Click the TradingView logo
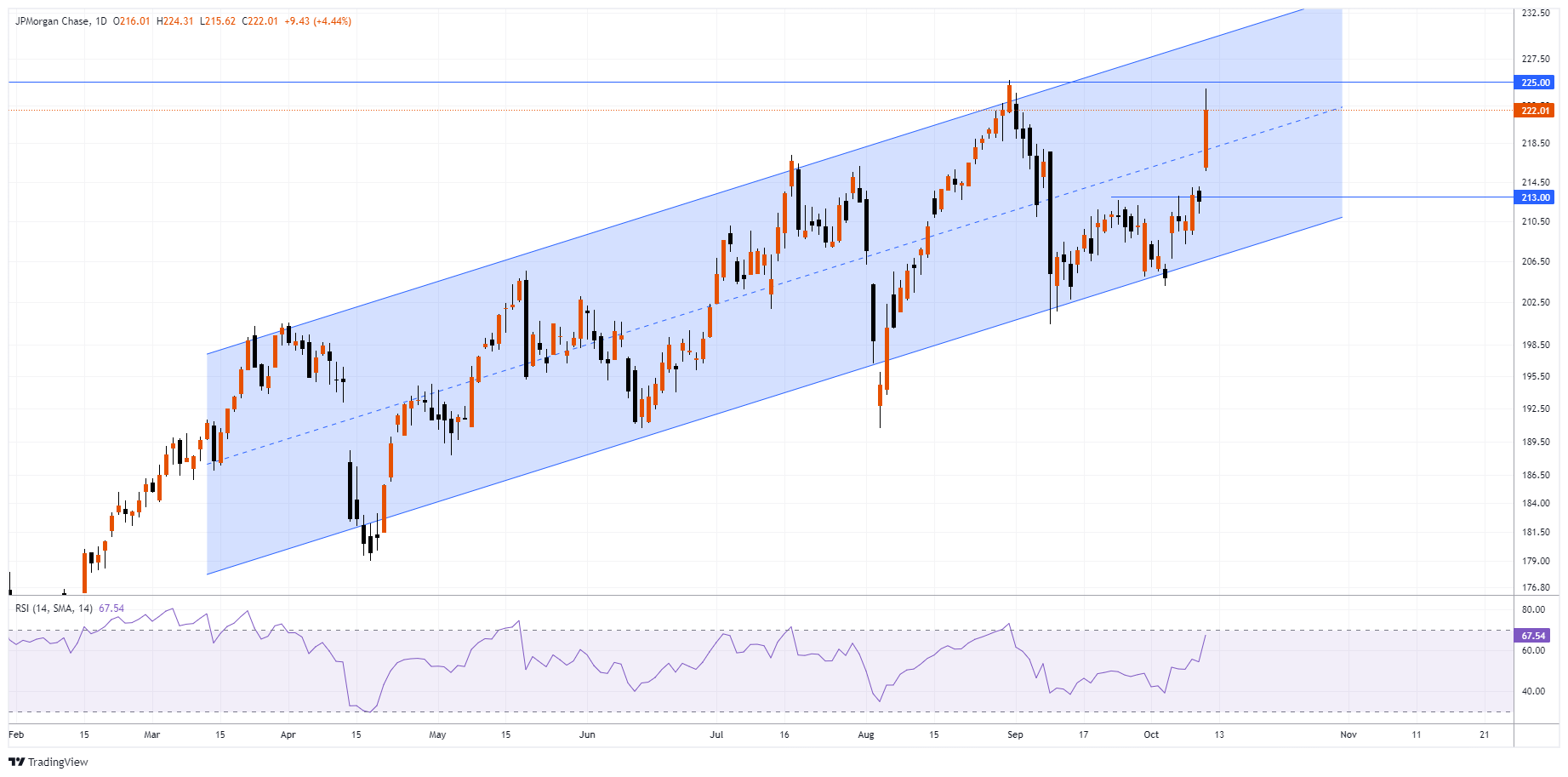This screenshot has height=777, width=1568. tap(48, 762)
